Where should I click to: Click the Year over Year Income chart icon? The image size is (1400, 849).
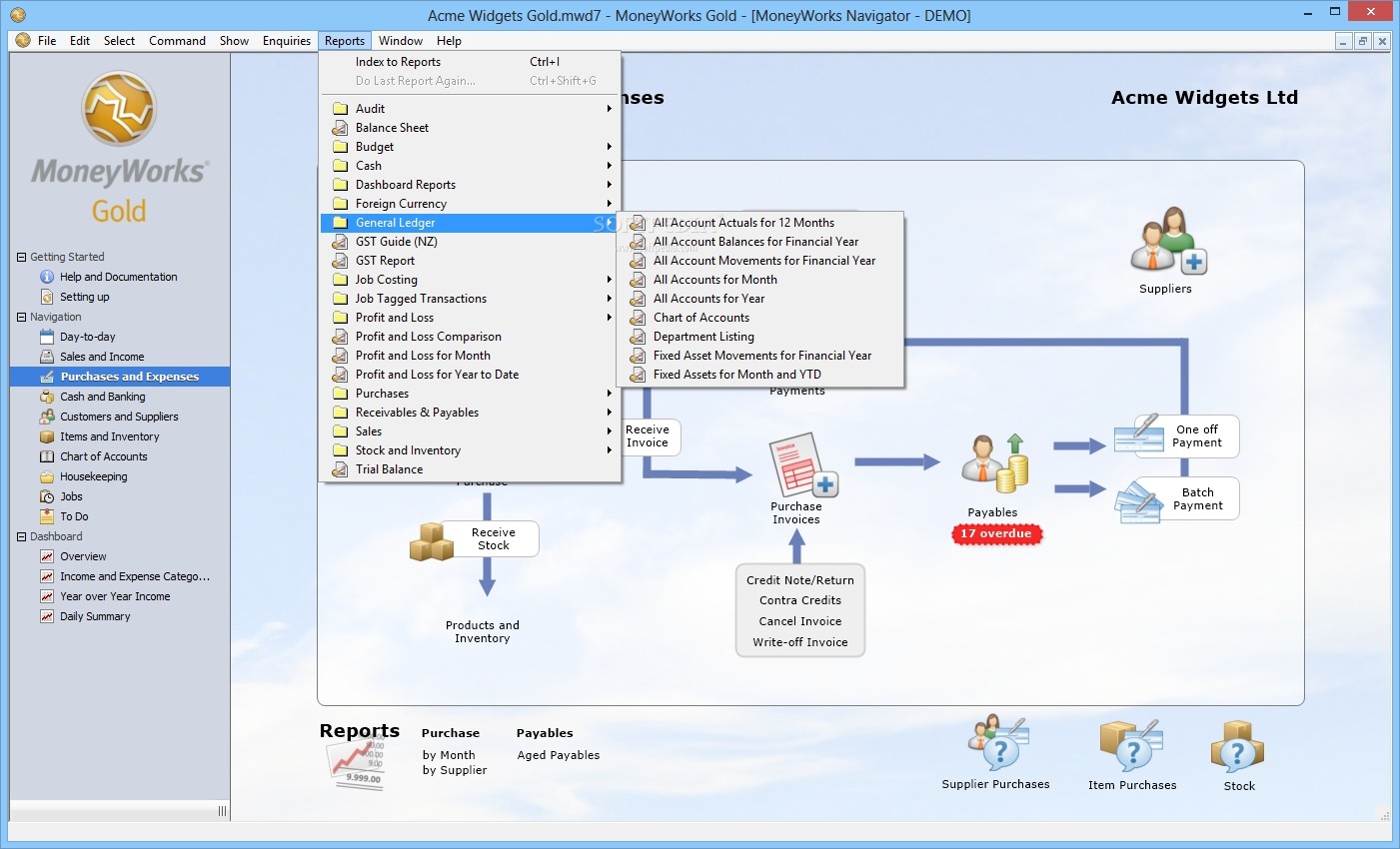pyautogui.click(x=47, y=596)
